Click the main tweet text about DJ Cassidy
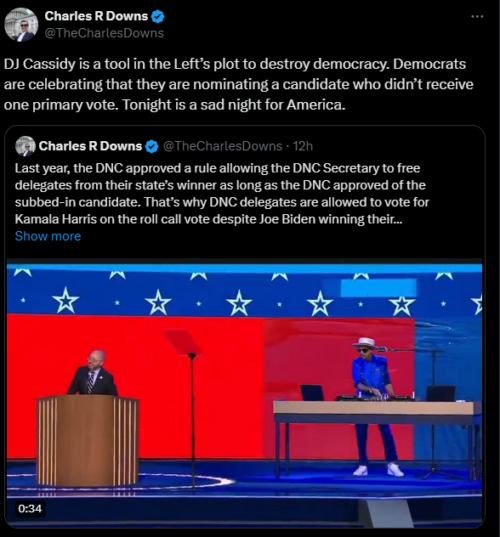This screenshot has width=500, height=537. point(239,84)
